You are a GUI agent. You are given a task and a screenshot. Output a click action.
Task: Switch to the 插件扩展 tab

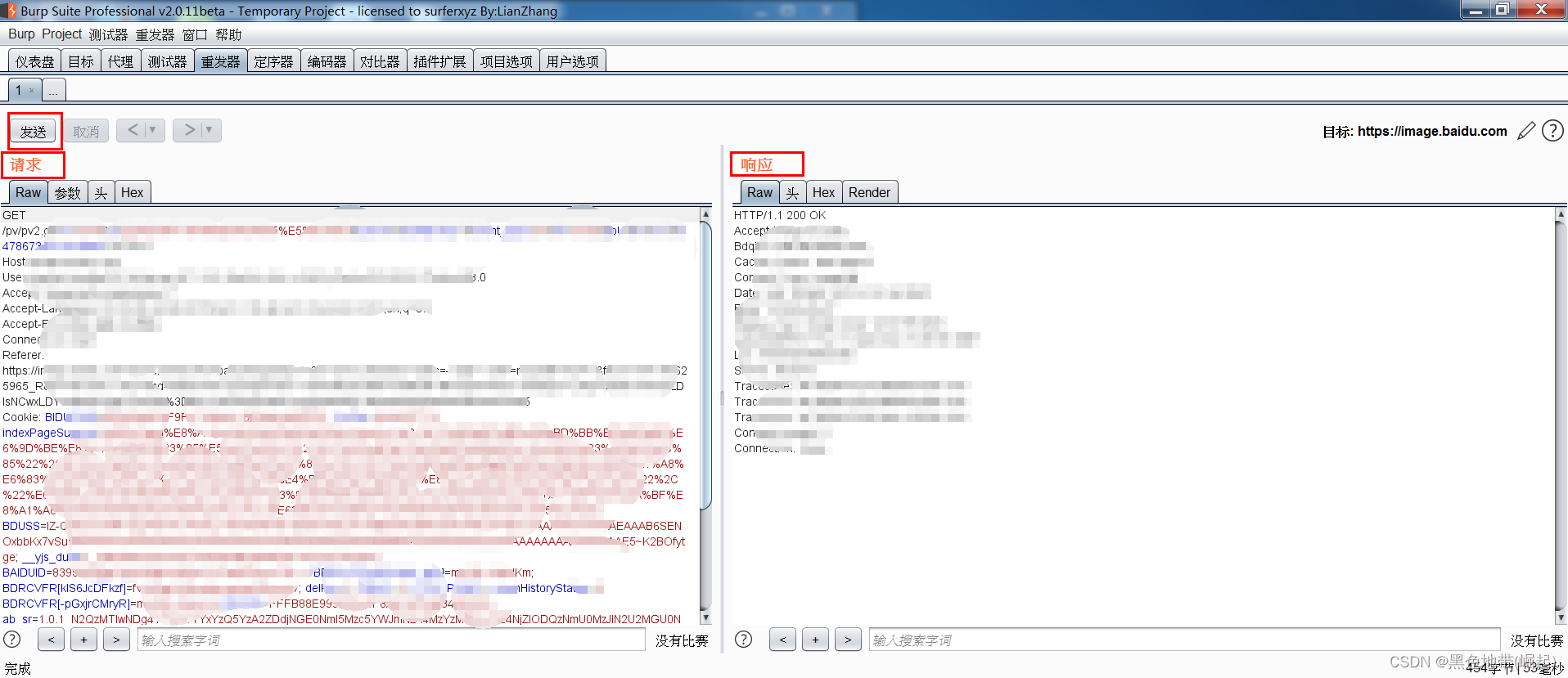(x=439, y=61)
